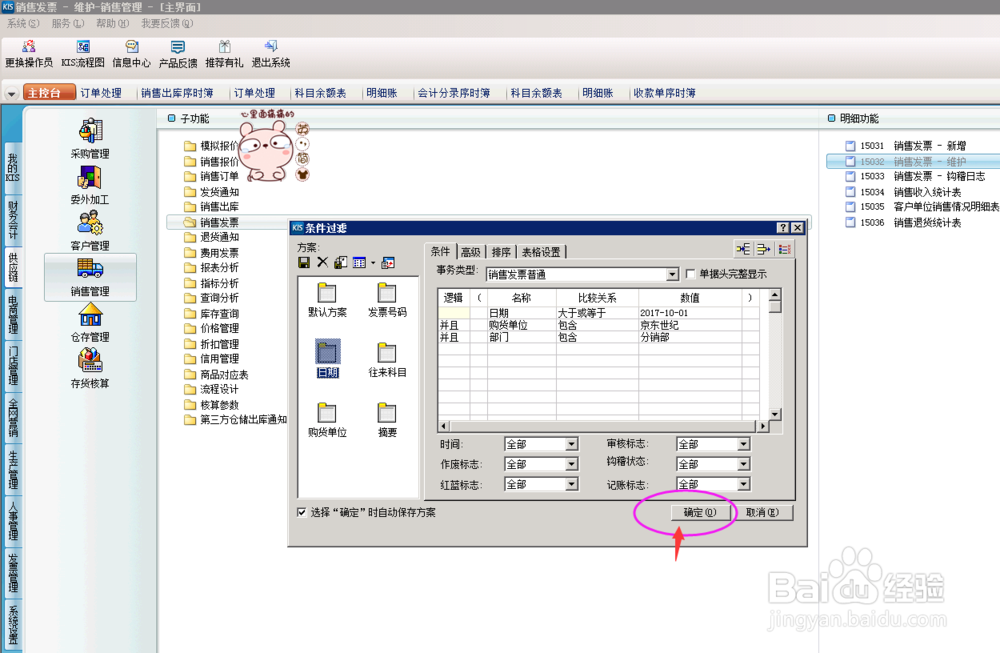
Task: Click the 京东世纪 value cell
Action: point(689,325)
